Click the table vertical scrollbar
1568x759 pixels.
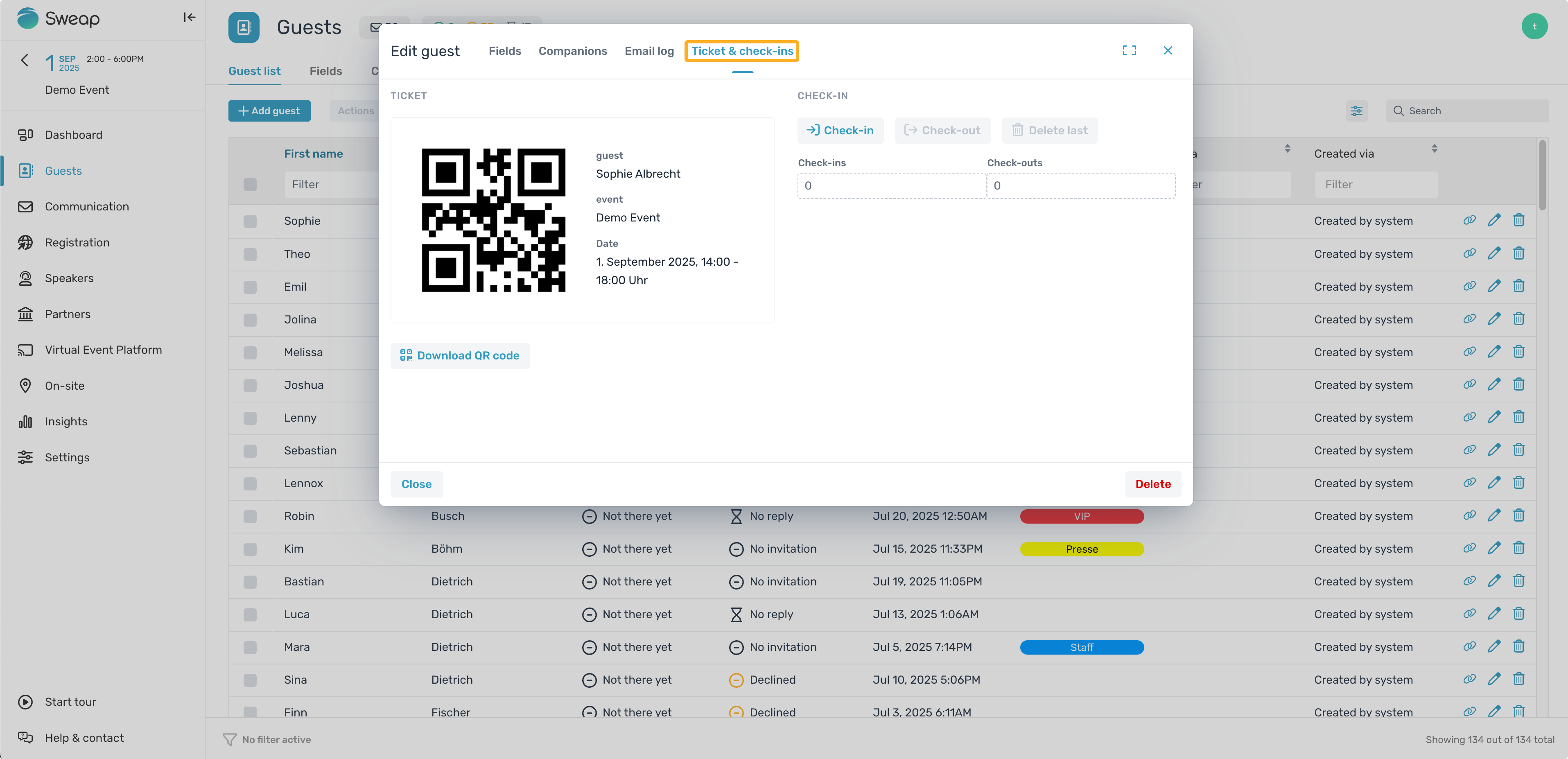1542,175
